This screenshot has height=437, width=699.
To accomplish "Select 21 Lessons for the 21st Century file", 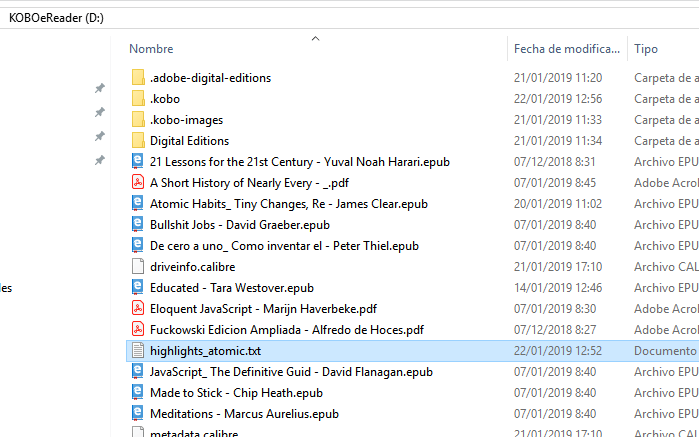I will pos(300,161).
